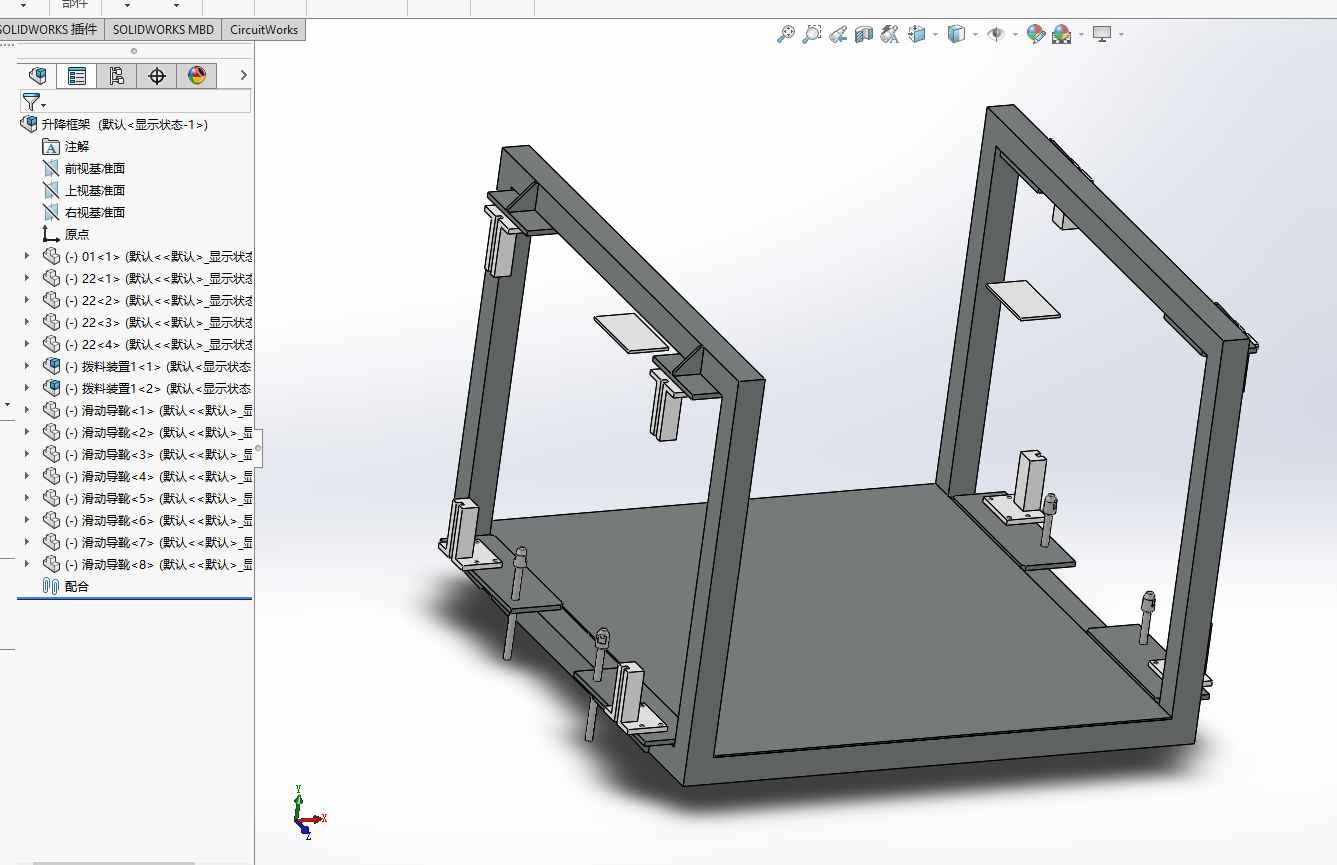Select the 22<4> component row
This screenshot has width=1337, height=865.
click(x=147, y=345)
